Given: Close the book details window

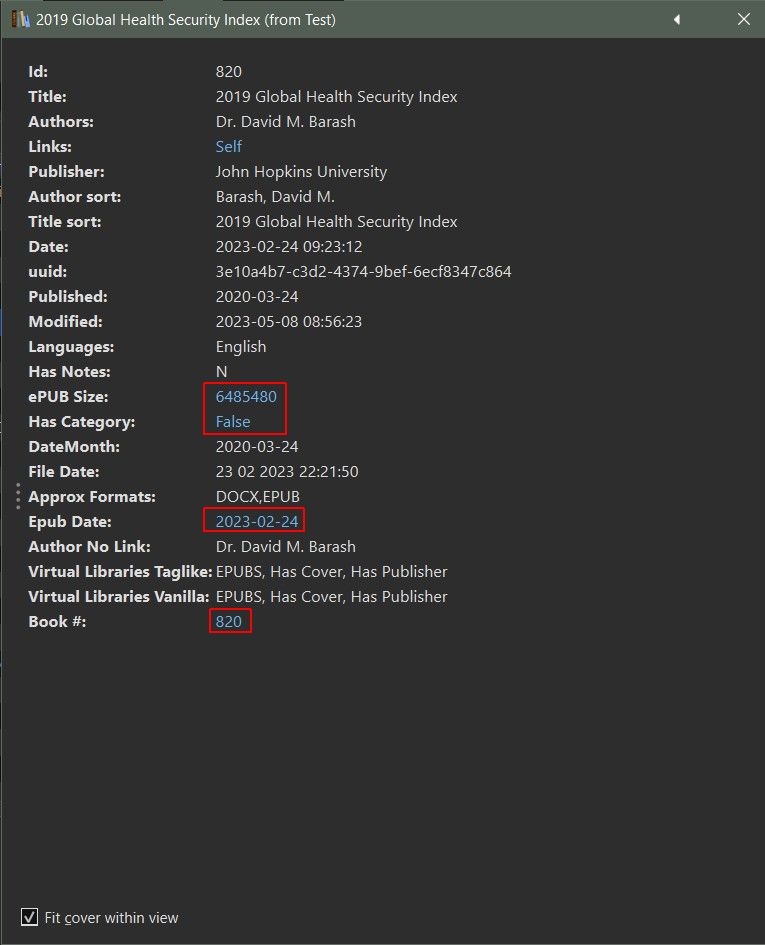Looking at the screenshot, I should tap(743, 19).
